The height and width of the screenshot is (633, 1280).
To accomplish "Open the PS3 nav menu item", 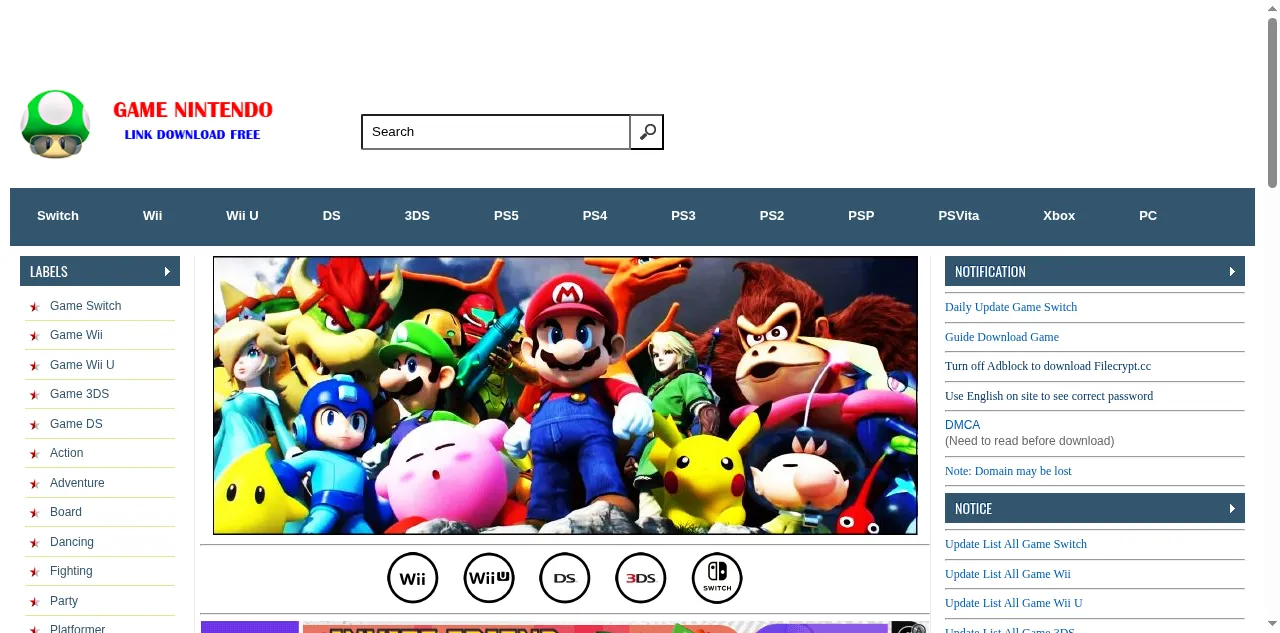I will point(683,216).
